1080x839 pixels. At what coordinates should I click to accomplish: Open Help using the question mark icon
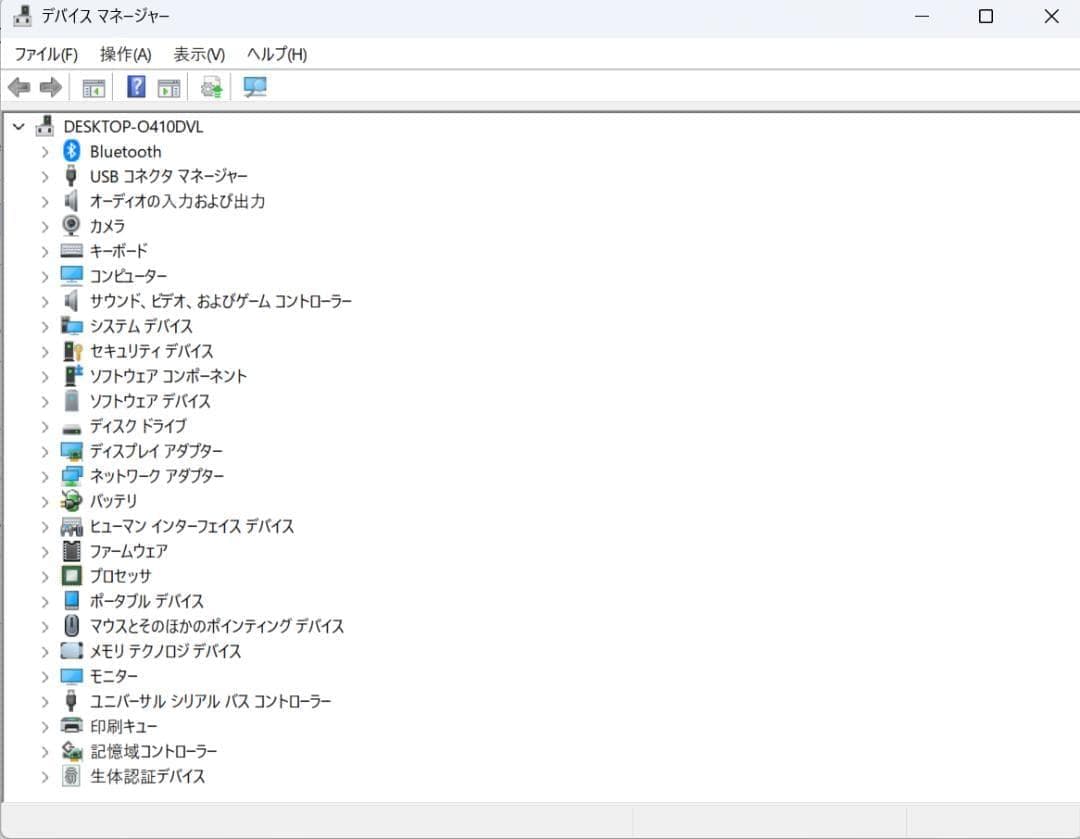click(135, 87)
